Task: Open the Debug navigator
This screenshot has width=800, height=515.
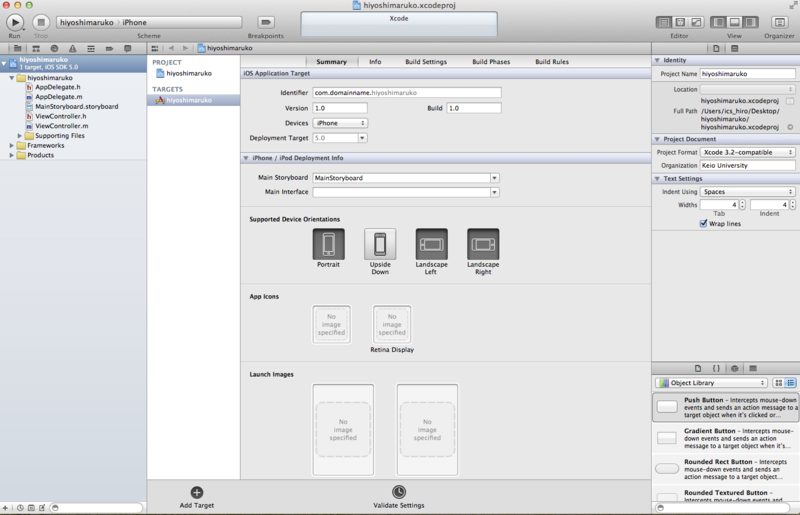Action: point(91,48)
